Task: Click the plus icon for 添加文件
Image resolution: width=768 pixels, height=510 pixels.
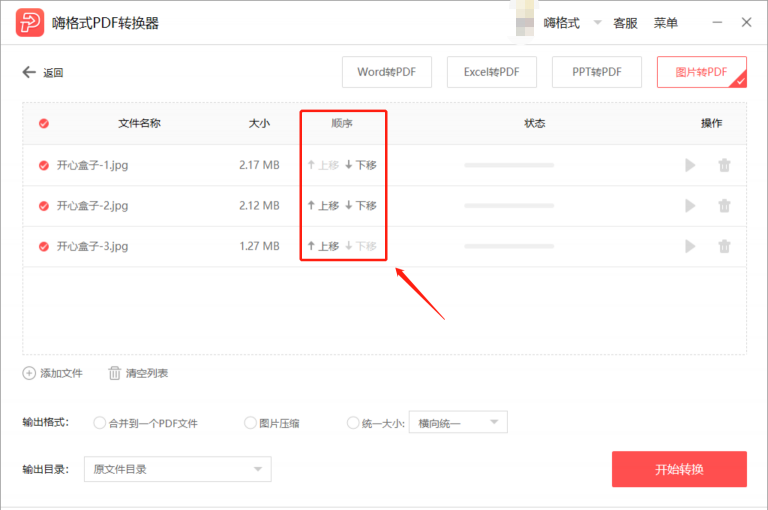Action: click(29, 373)
